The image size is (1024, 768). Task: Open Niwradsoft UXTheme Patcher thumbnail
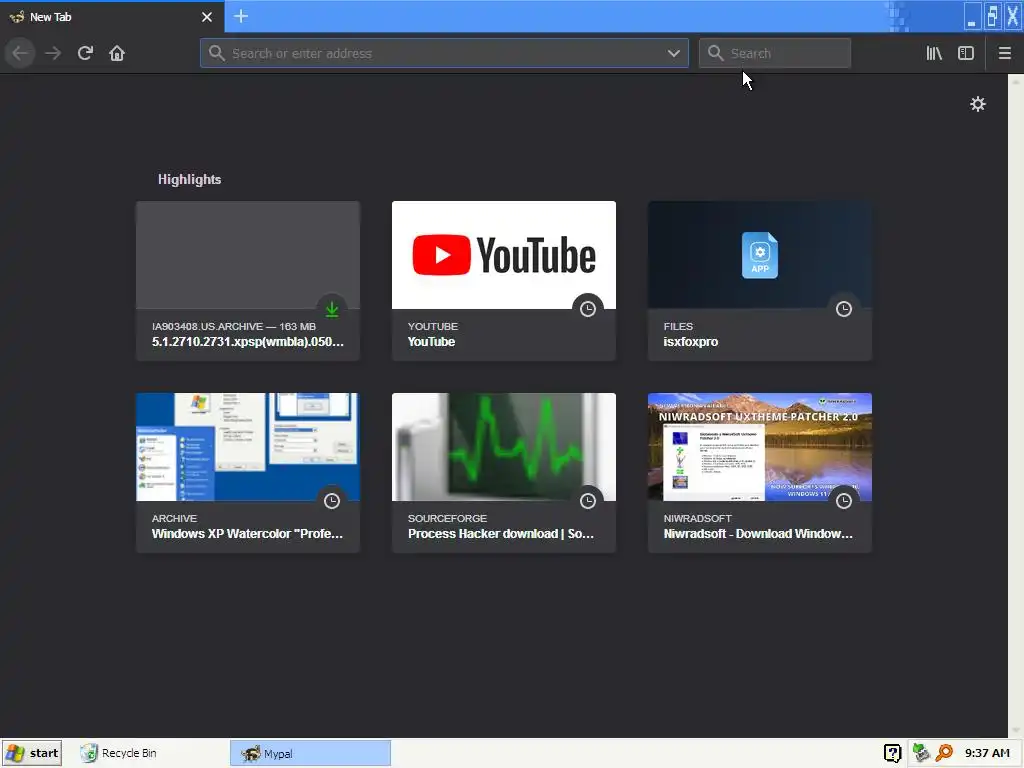[x=760, y=447]
